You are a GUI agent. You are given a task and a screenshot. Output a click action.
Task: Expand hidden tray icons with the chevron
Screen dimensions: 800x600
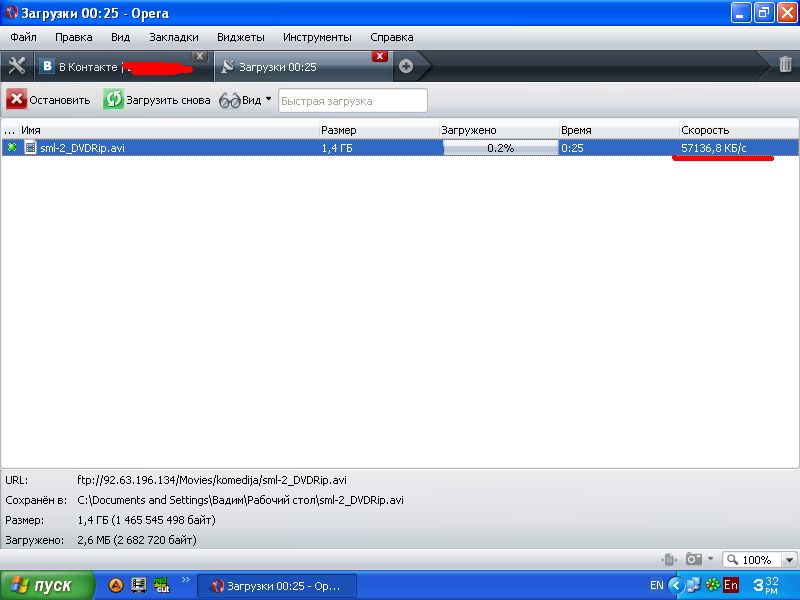(x=676, y=585)
